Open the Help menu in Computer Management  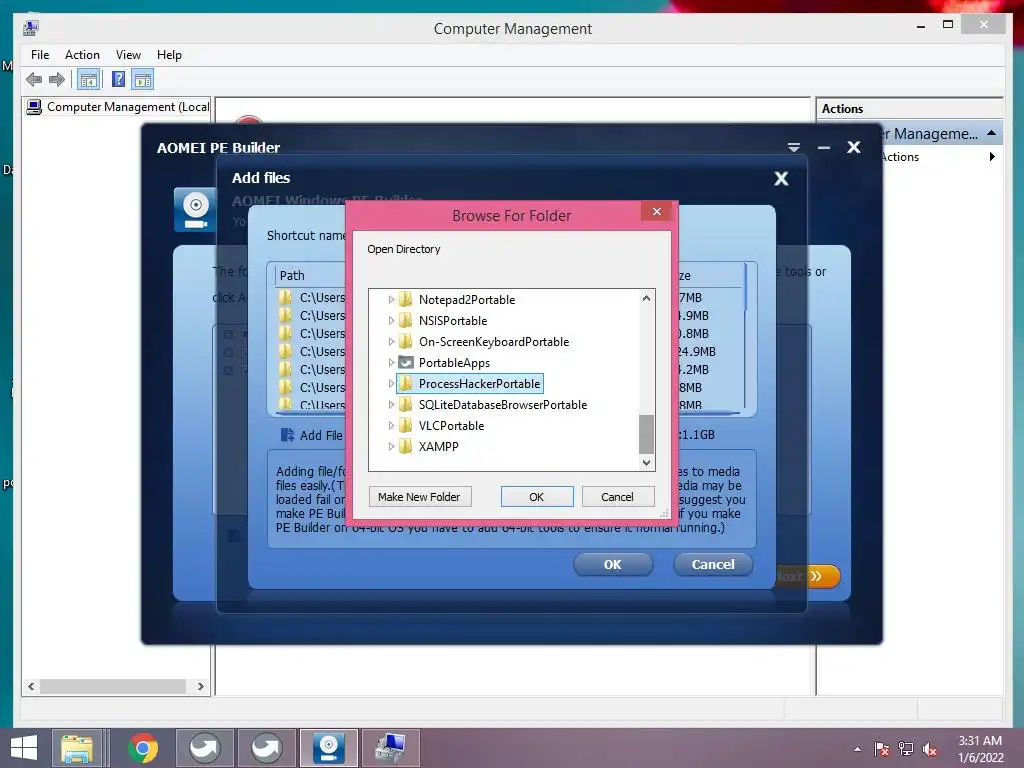169,55
